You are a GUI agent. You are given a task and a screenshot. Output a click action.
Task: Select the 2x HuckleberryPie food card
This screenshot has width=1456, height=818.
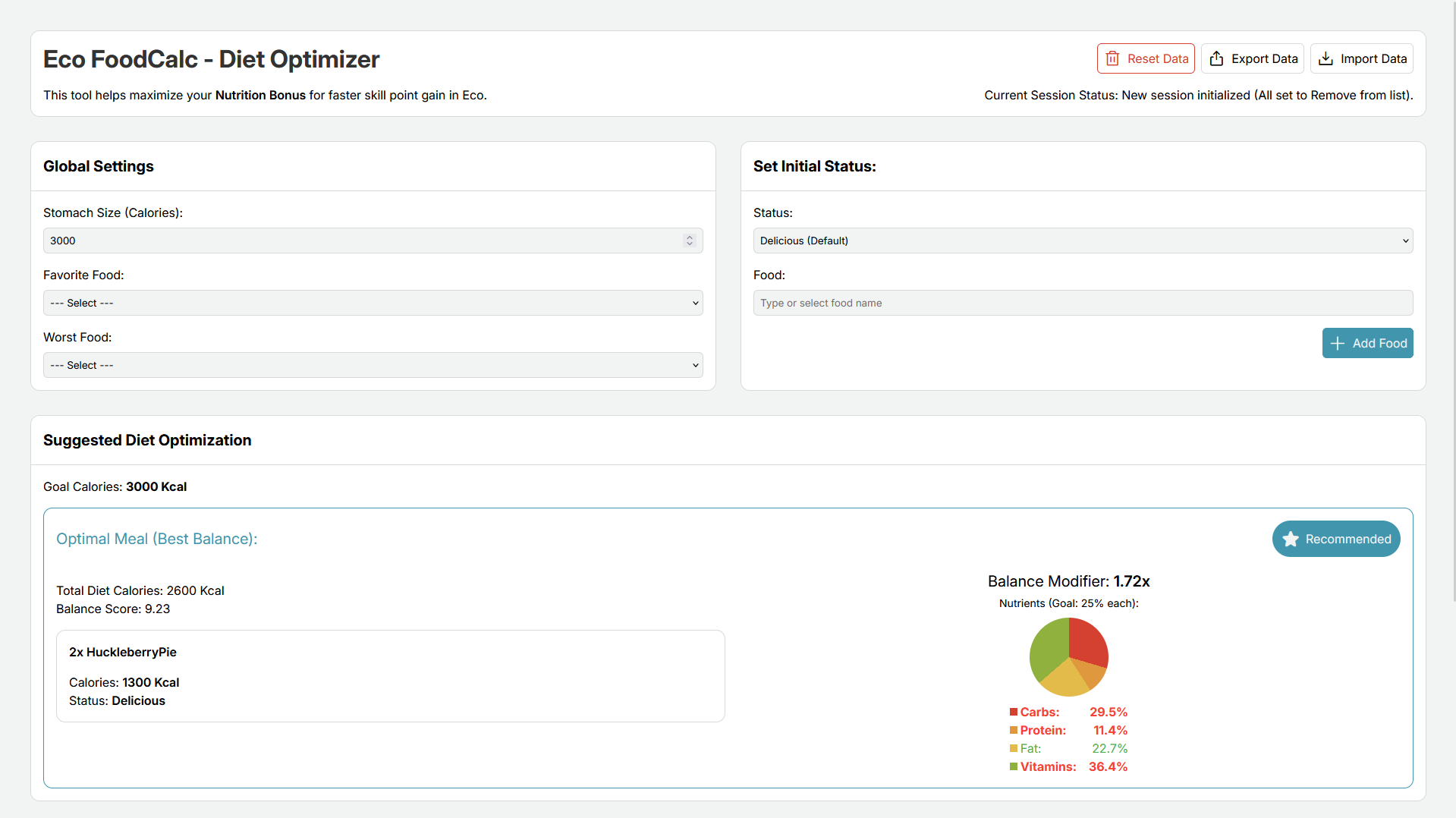click(390, 675)
